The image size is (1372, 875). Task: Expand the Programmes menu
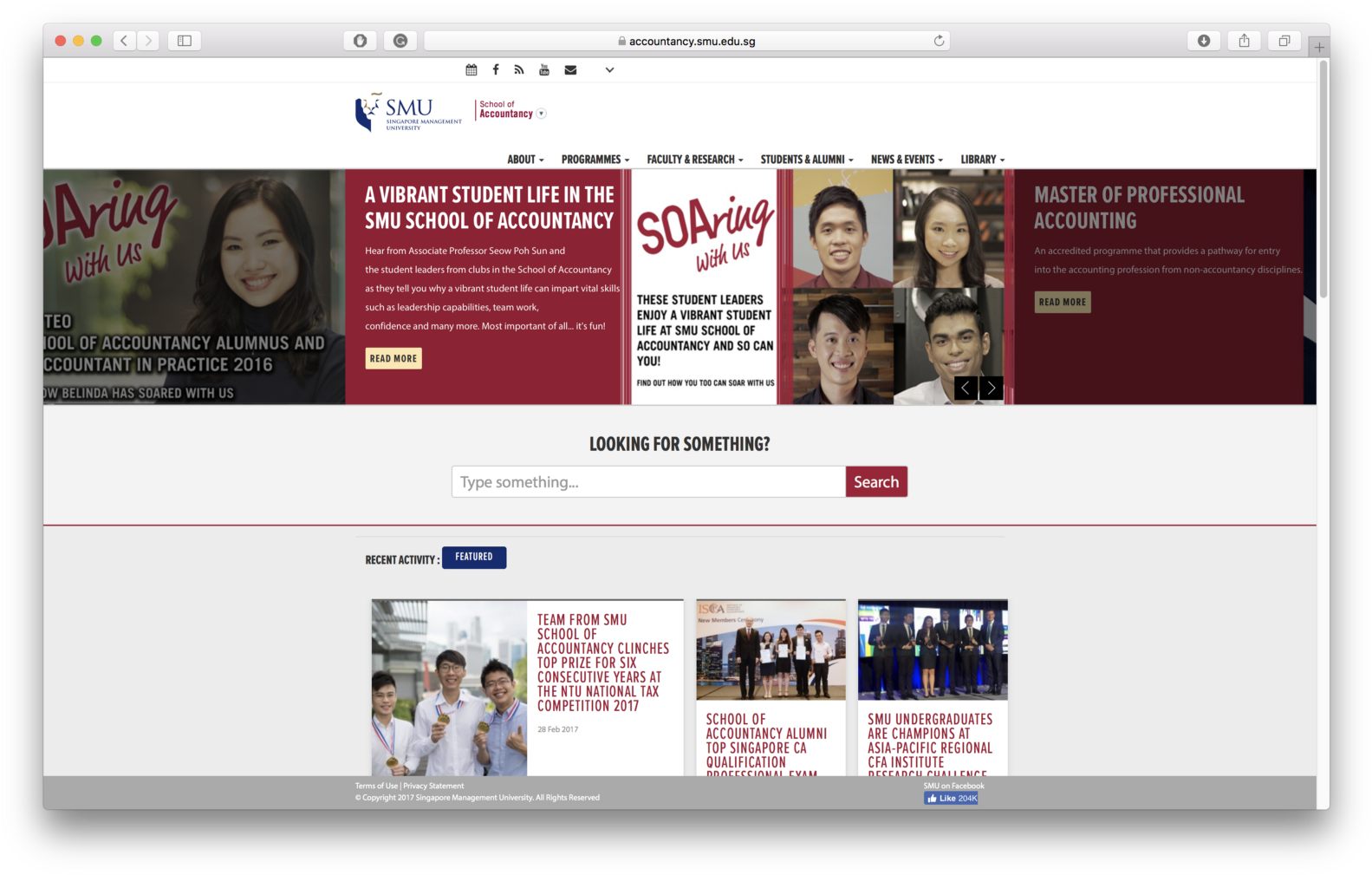click(595, 160)
